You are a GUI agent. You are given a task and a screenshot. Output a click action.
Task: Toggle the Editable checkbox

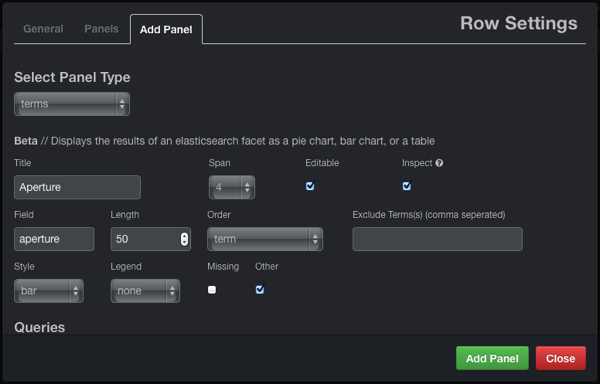coord(310,186)
